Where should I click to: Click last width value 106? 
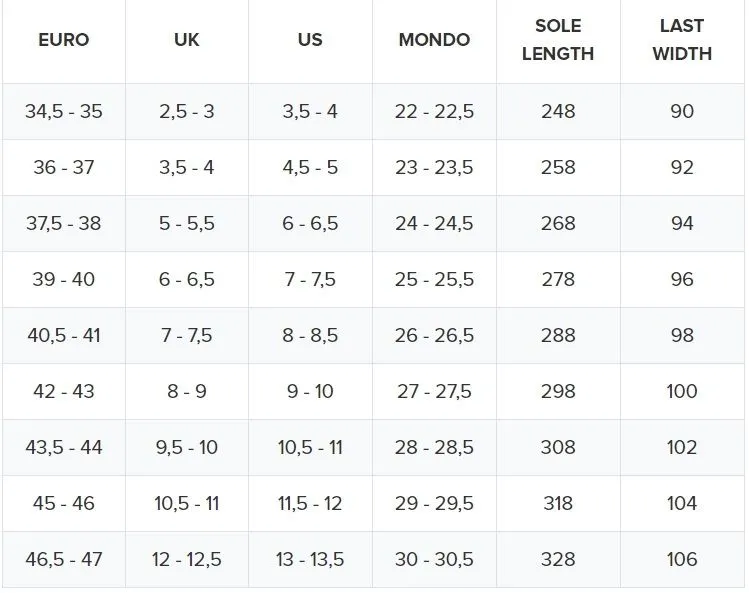(682, 559)
